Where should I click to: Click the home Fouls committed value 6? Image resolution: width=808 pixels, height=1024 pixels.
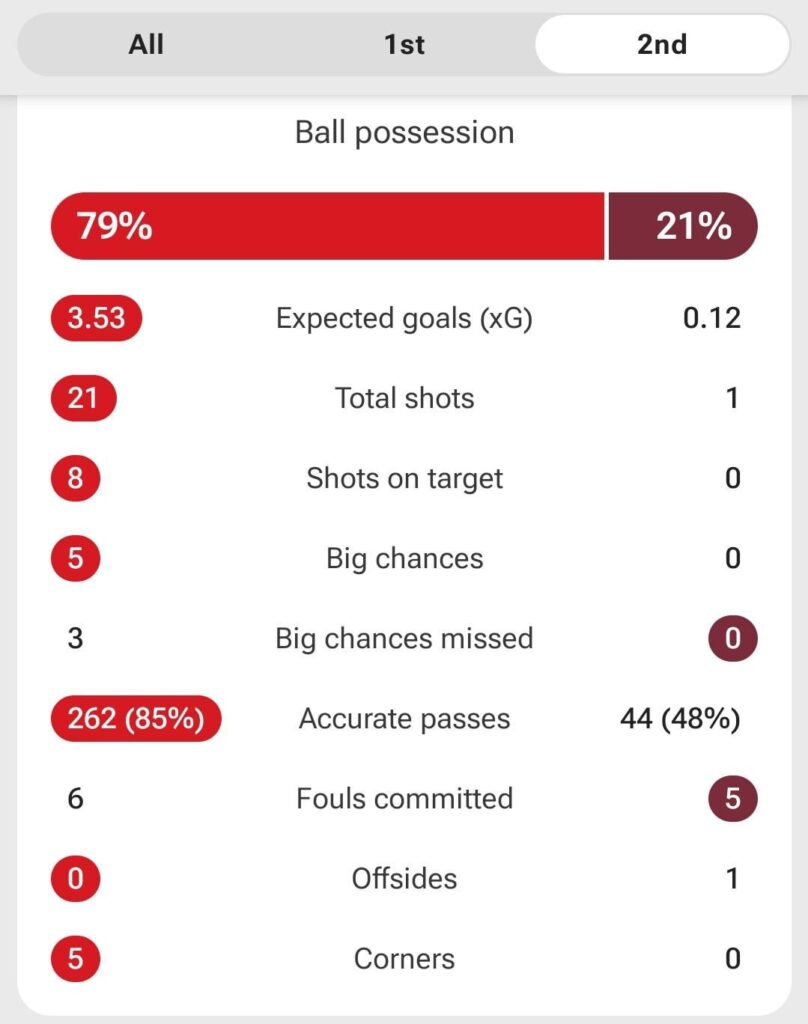point(74,798)
